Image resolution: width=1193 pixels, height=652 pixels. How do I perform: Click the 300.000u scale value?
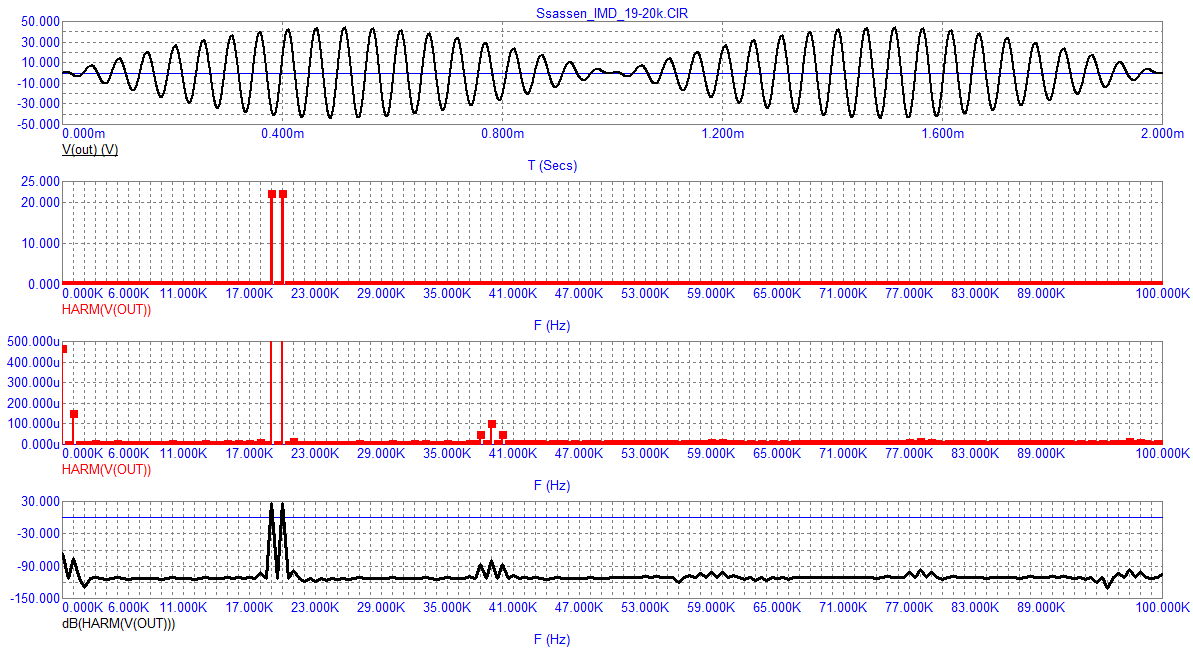point(33,383)
